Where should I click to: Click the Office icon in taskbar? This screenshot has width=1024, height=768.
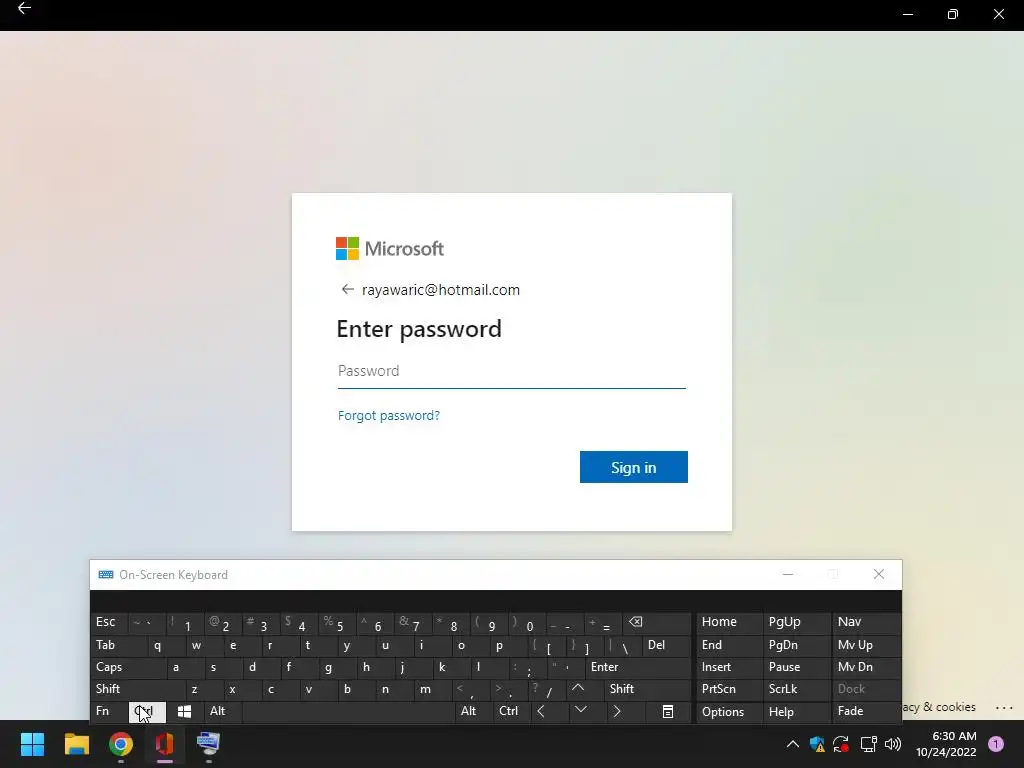click(165, 744)
